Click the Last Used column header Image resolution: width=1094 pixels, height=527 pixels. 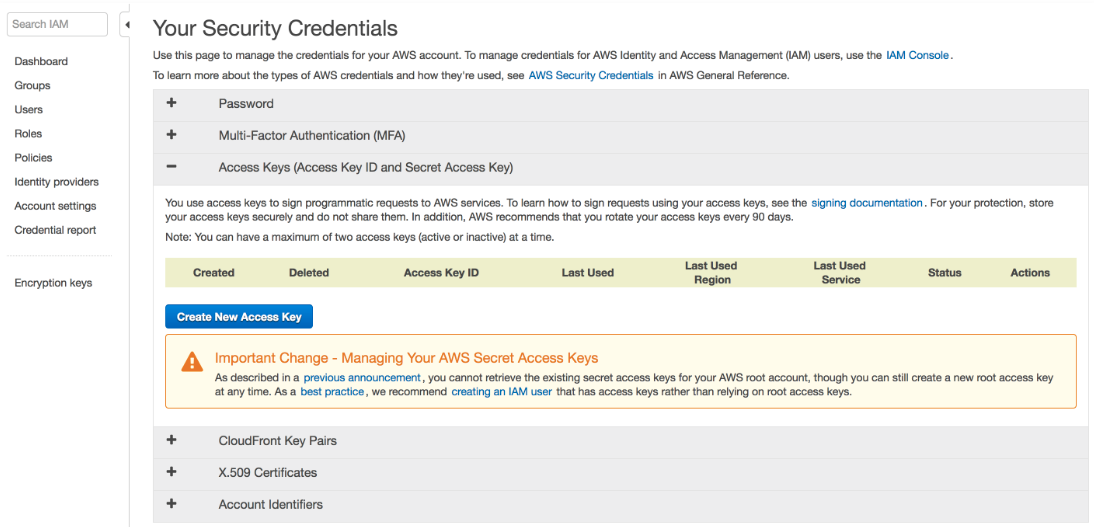point(587,273)
